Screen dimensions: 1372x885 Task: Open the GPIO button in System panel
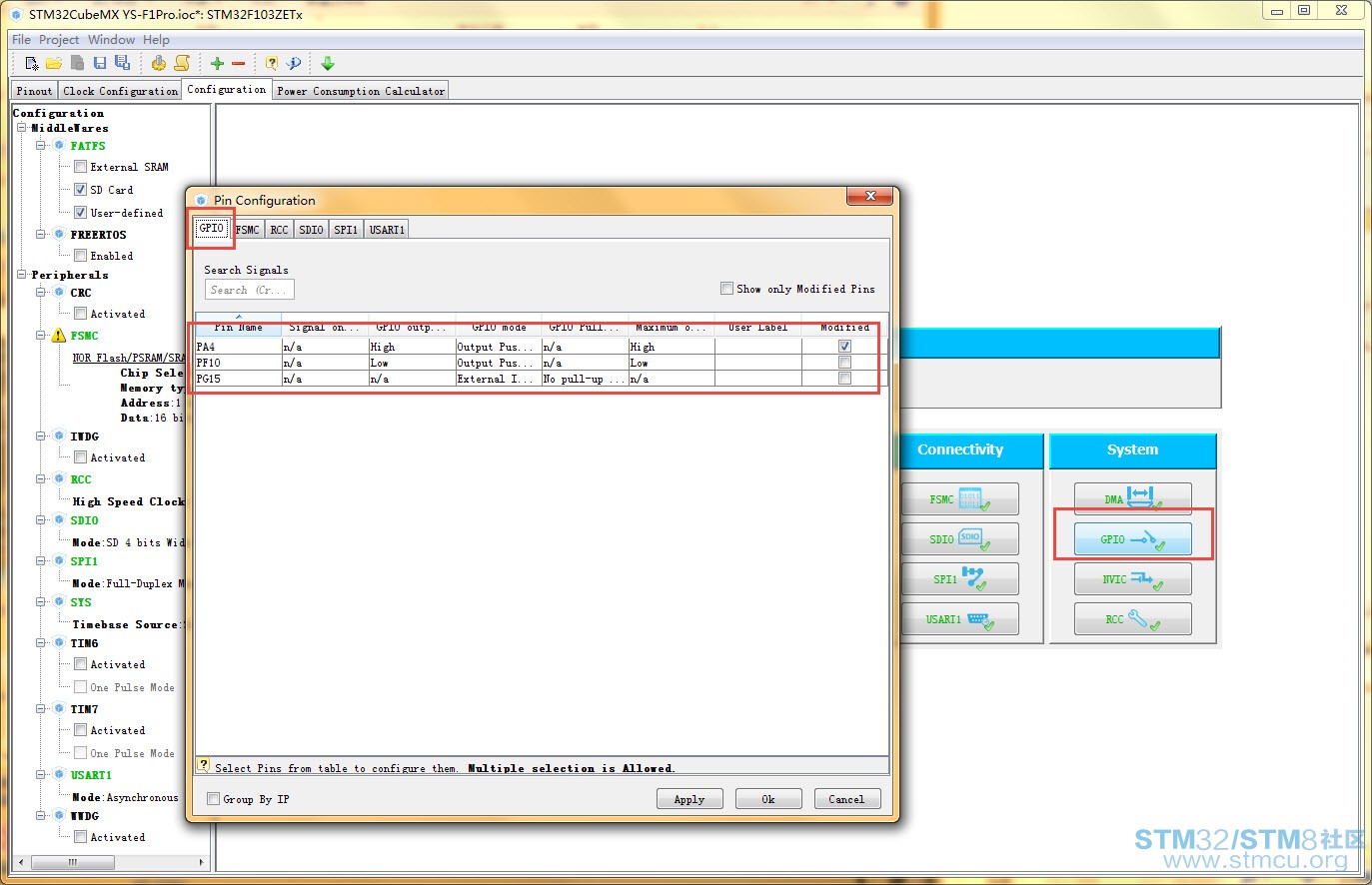1132,538
